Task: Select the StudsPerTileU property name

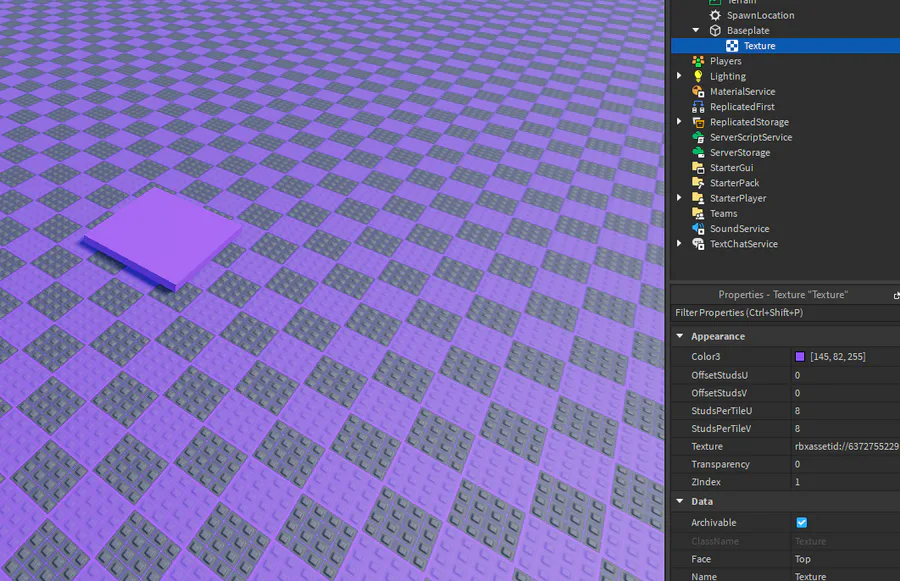Action: point(721,410)
